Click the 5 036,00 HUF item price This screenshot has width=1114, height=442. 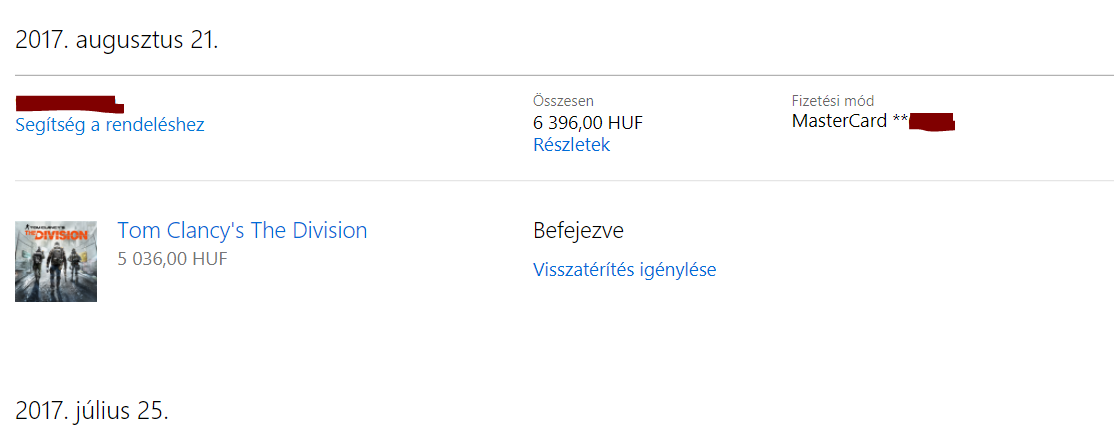pos(172,259)
